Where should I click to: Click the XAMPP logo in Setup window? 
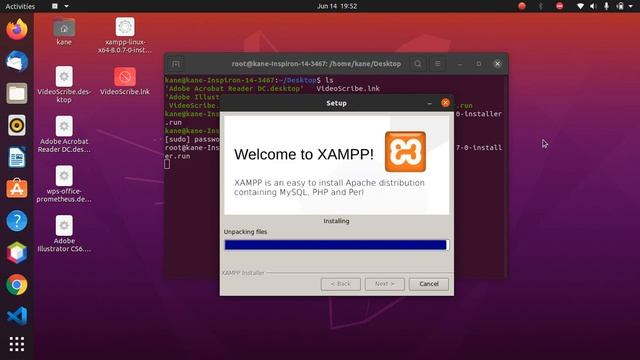pyautogui.click(x=405, y=151)
